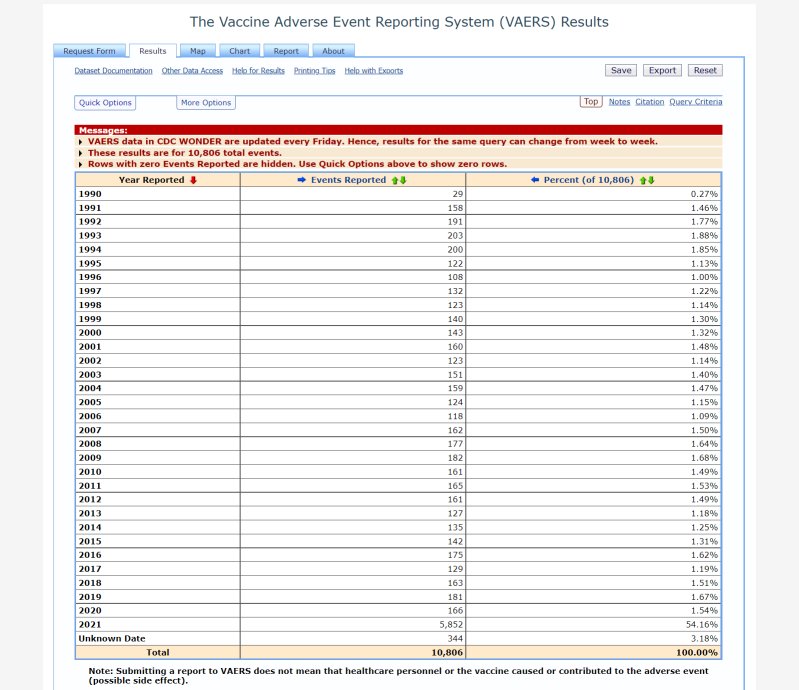Switch to the Chart tab
Image resolution: width=799 pixels, height=690 pixels.
click(239, 51)
